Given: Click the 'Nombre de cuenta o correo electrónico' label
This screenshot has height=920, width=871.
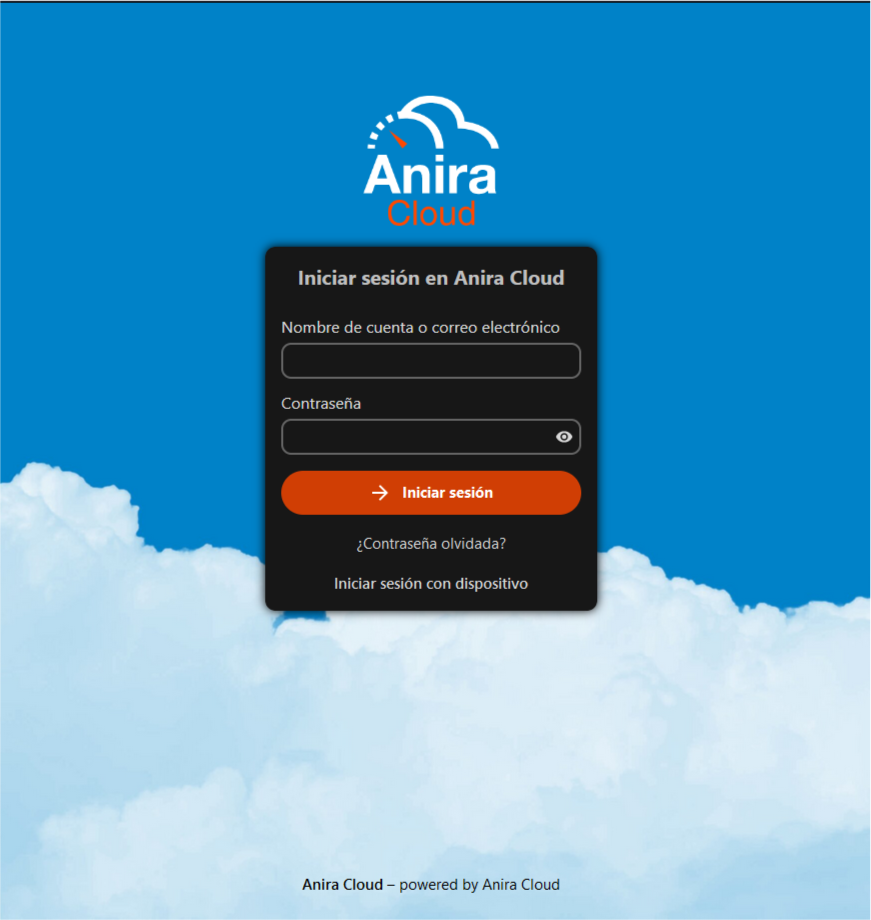Looking at the screenshot, I should point(420,327).
